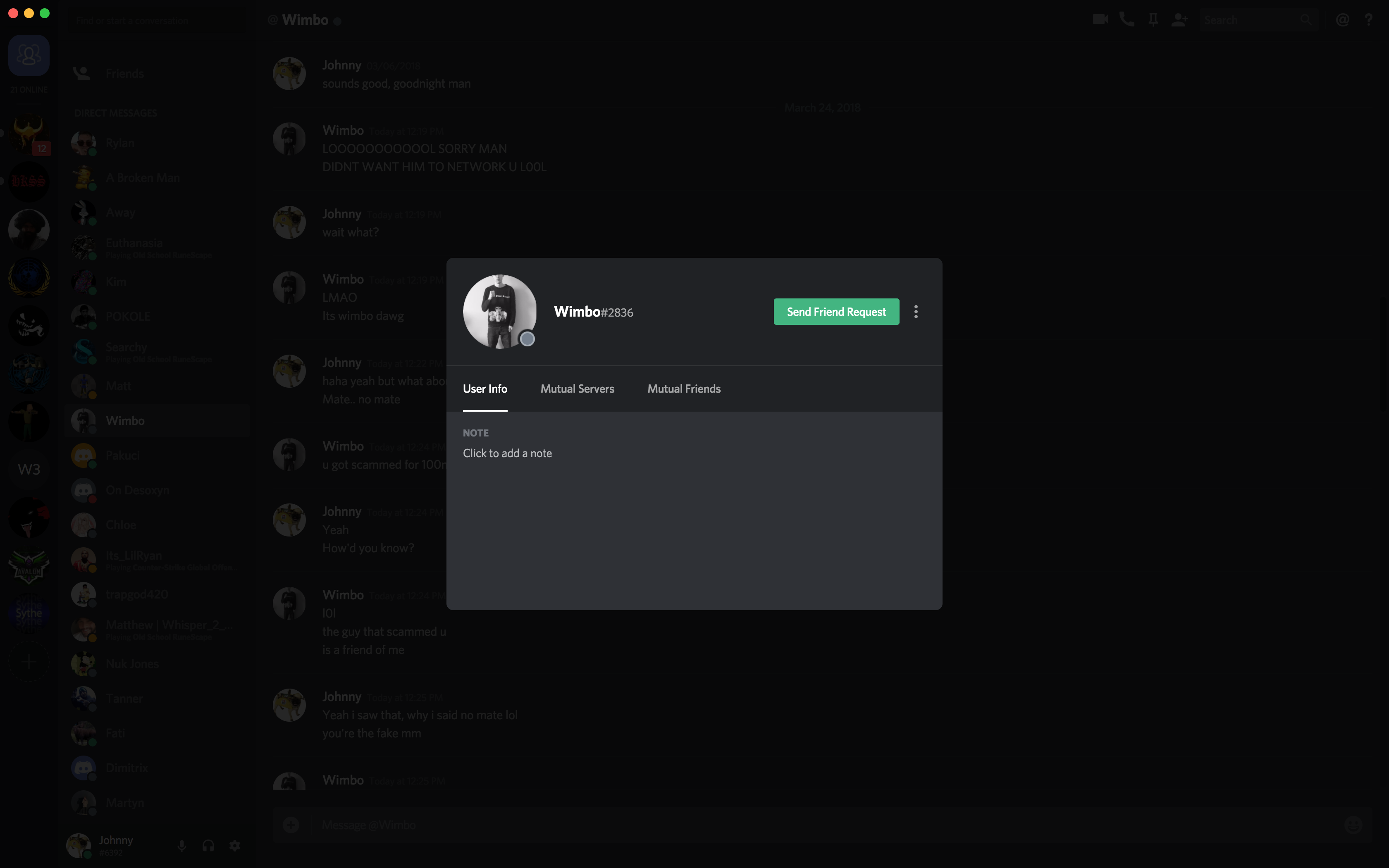Select the User Info tab
1389x868 pixels.
tap(484, 389)
